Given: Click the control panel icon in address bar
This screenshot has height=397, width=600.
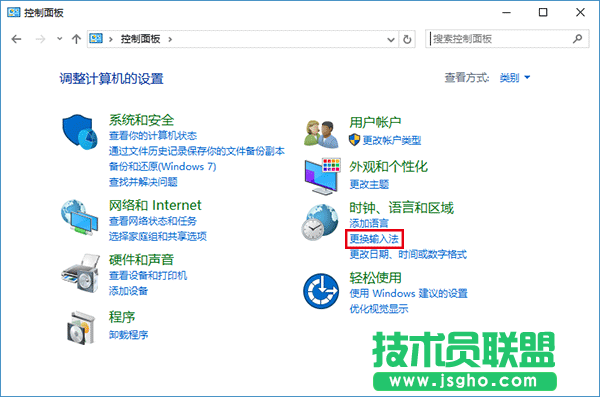Looking at the screenshot, I should [96, 39].
